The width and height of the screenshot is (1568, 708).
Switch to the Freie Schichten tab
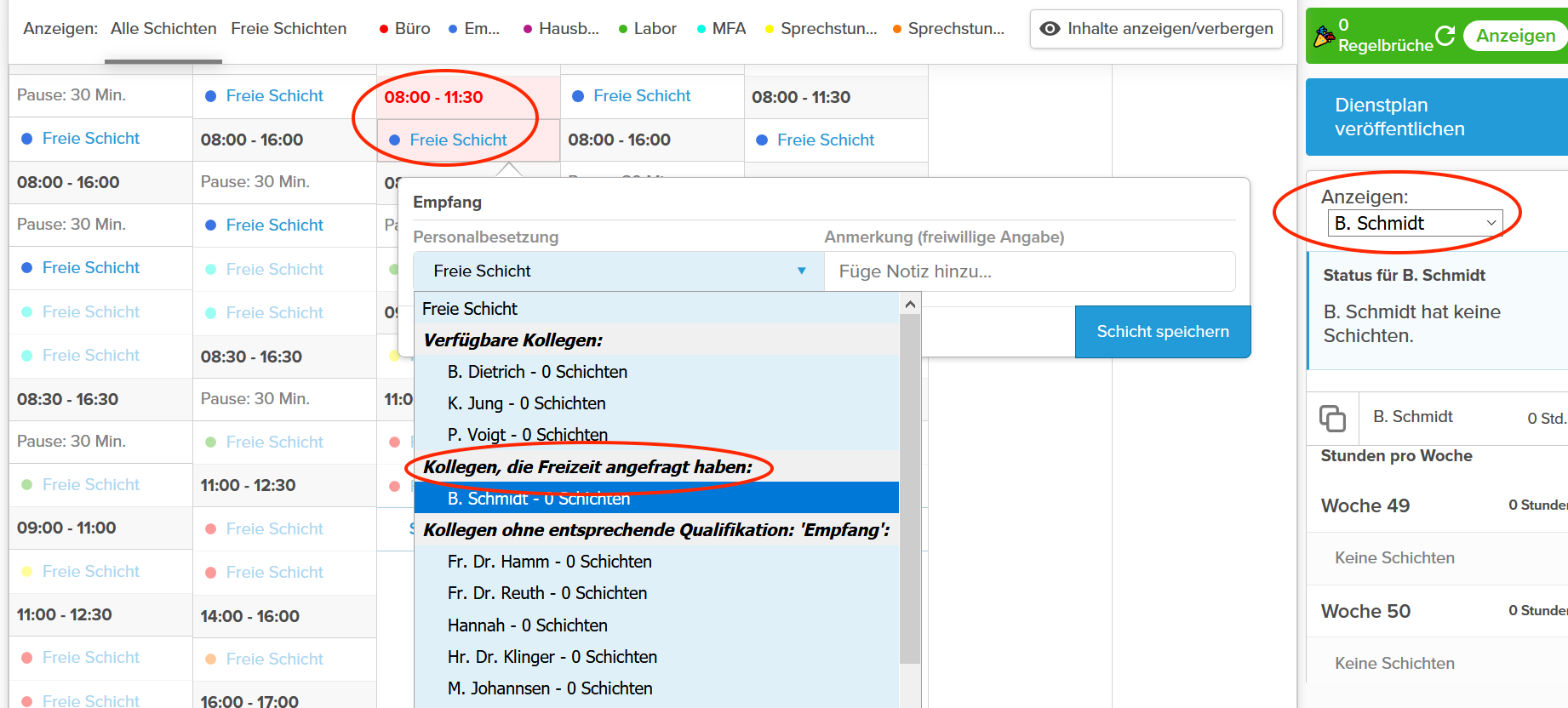click(289, 29)
